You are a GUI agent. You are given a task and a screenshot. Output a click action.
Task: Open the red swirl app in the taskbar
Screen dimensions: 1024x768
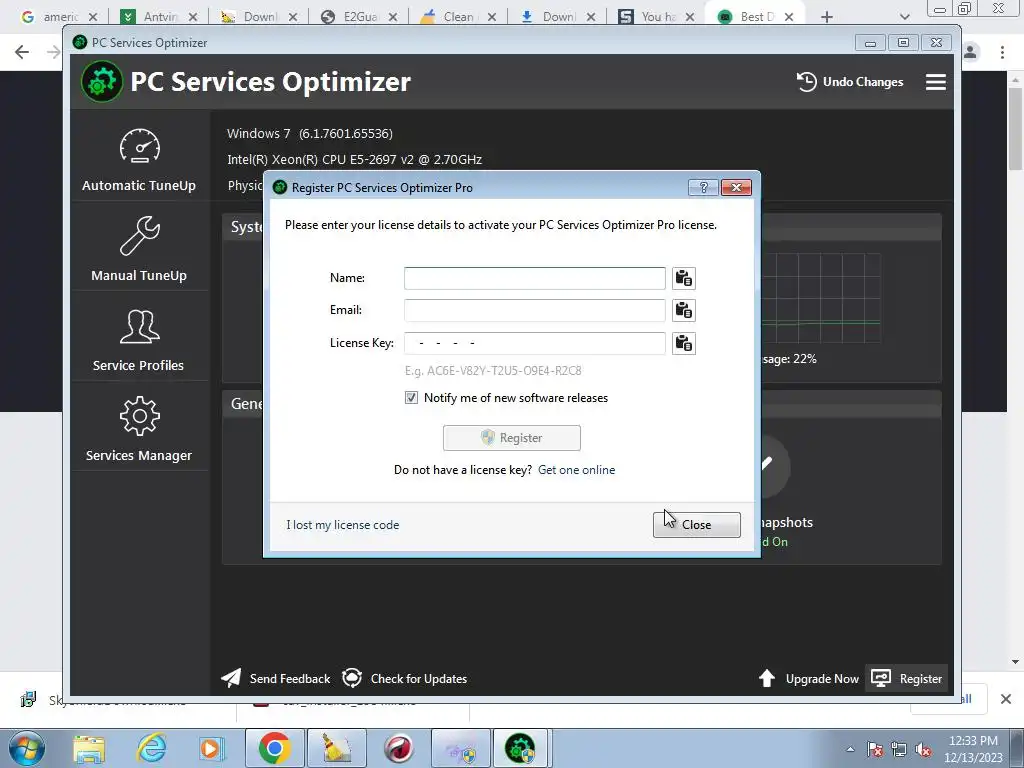point(398,748)
